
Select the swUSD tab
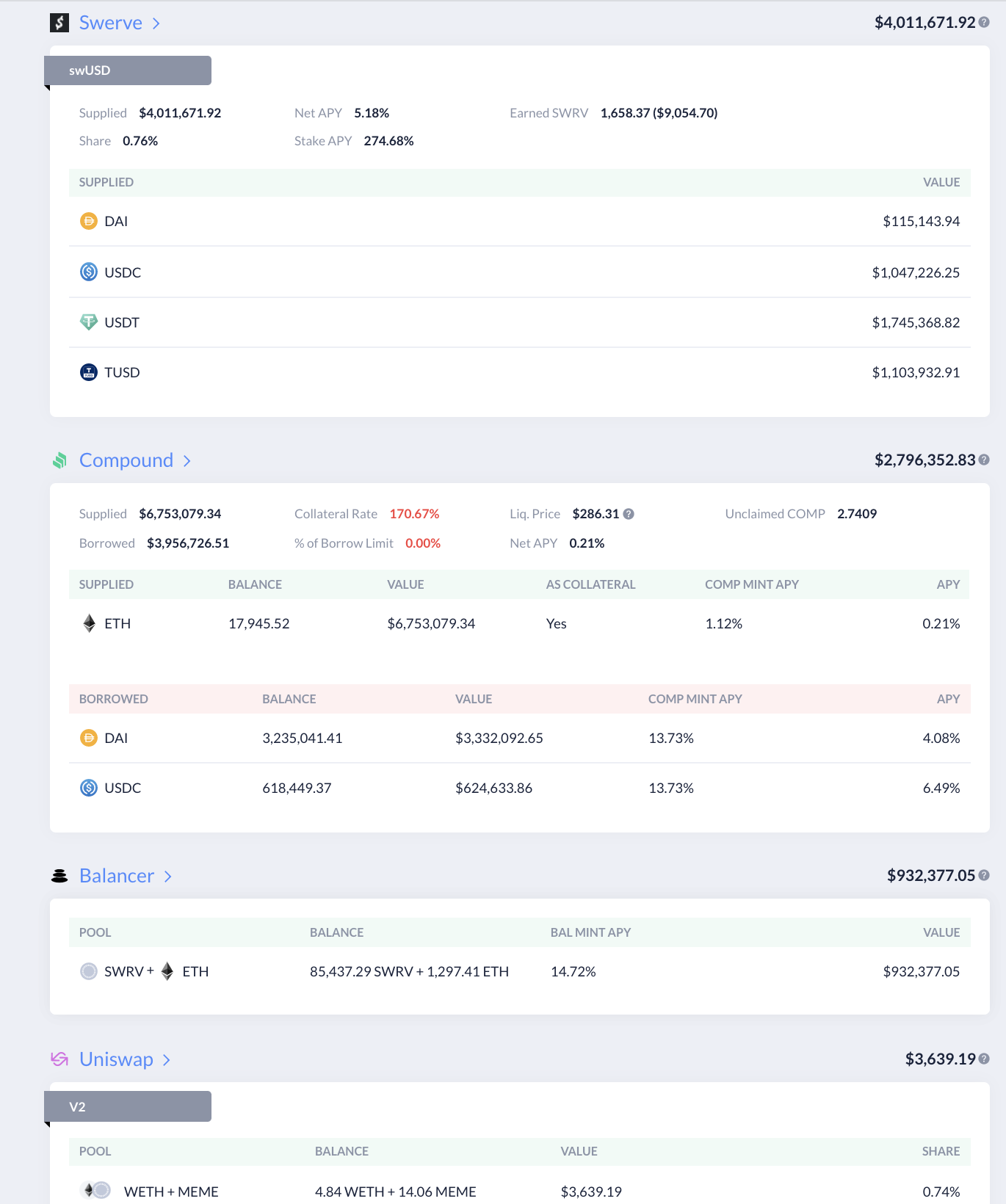128,70
